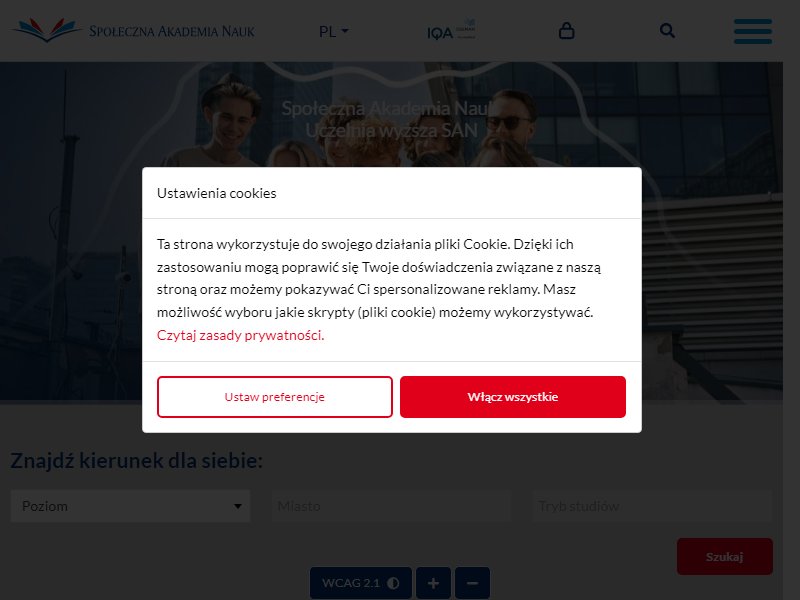Select the Tryb studiów field
Screen dimensions: 800x600
pos(653,506)
